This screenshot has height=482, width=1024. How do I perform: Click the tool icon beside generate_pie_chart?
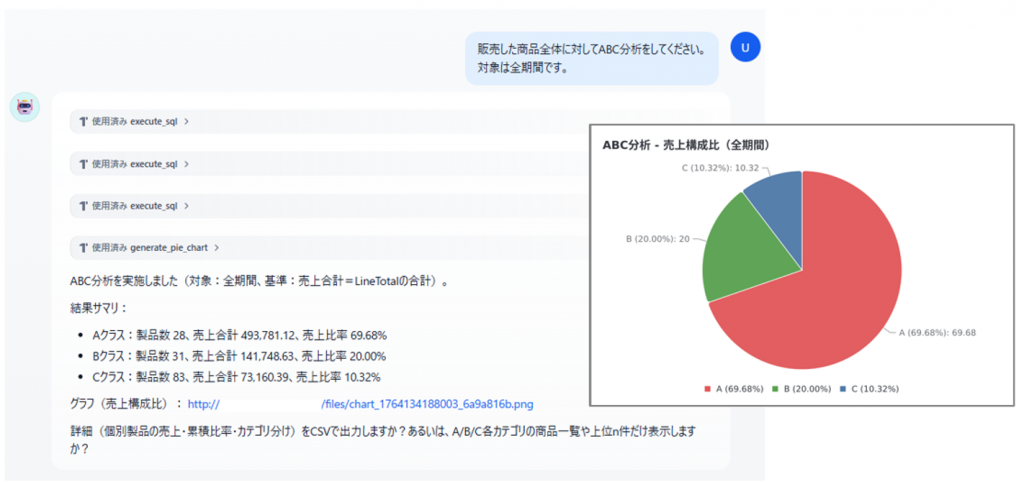[83, 247]
